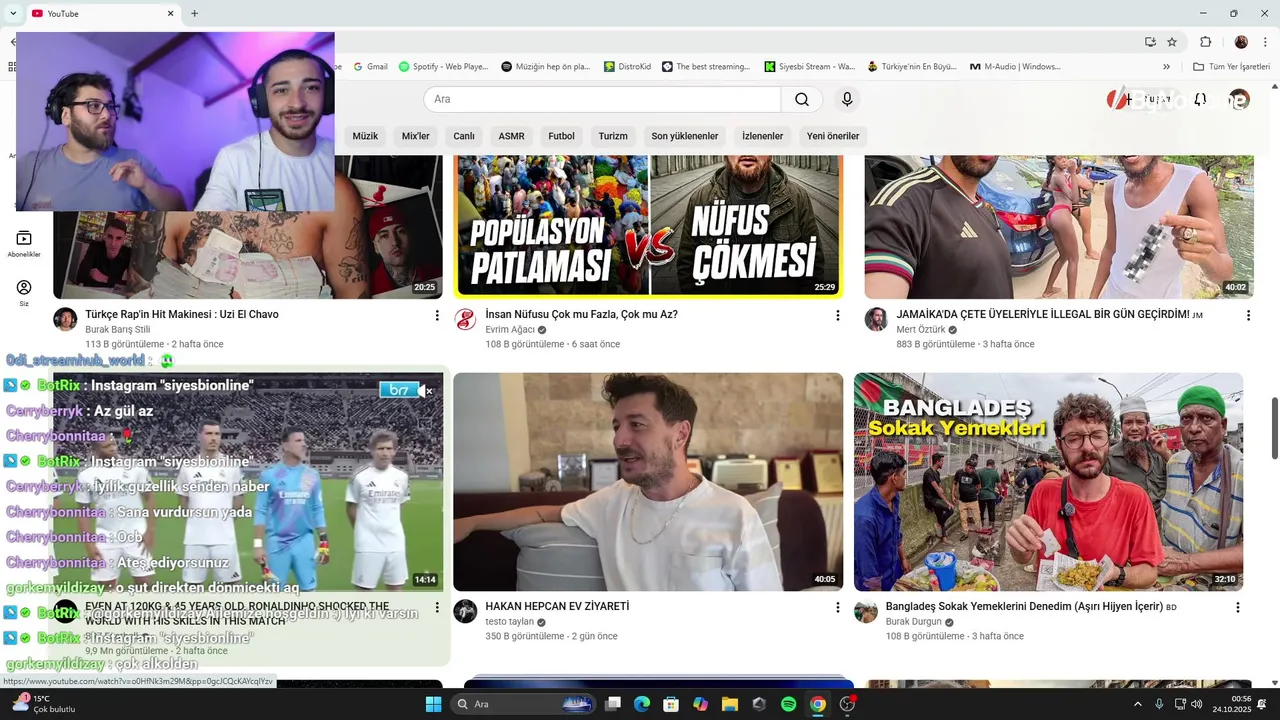The image size is (1280, 720).
Task: Open a new Chrome tab with plus
Action: pos(194,13)
